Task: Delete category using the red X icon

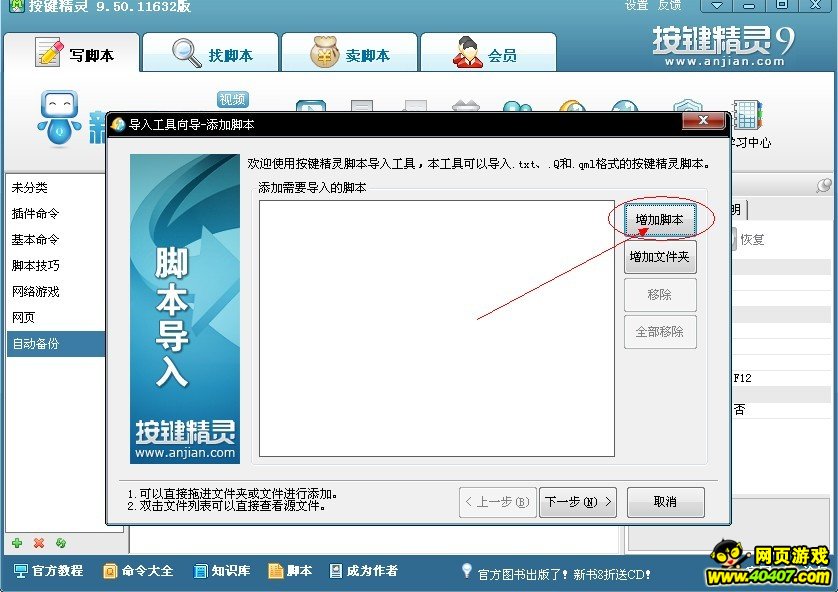Action: (x=39, y=543)
